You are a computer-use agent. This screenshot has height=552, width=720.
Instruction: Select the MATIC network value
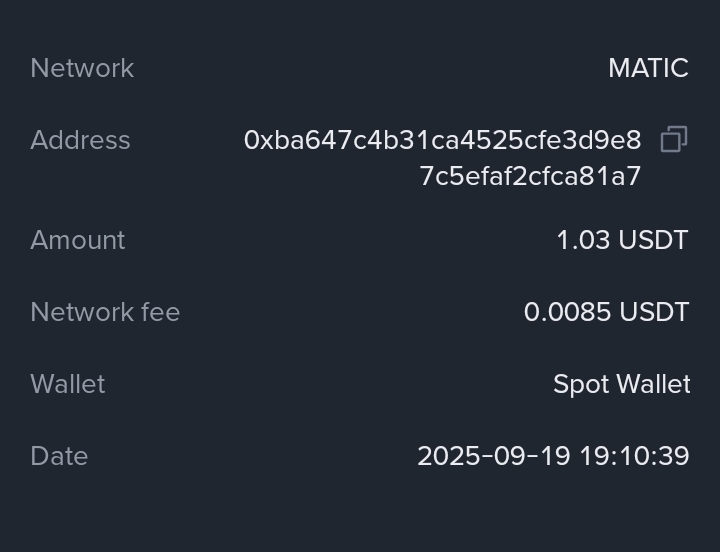click(648, 68)
